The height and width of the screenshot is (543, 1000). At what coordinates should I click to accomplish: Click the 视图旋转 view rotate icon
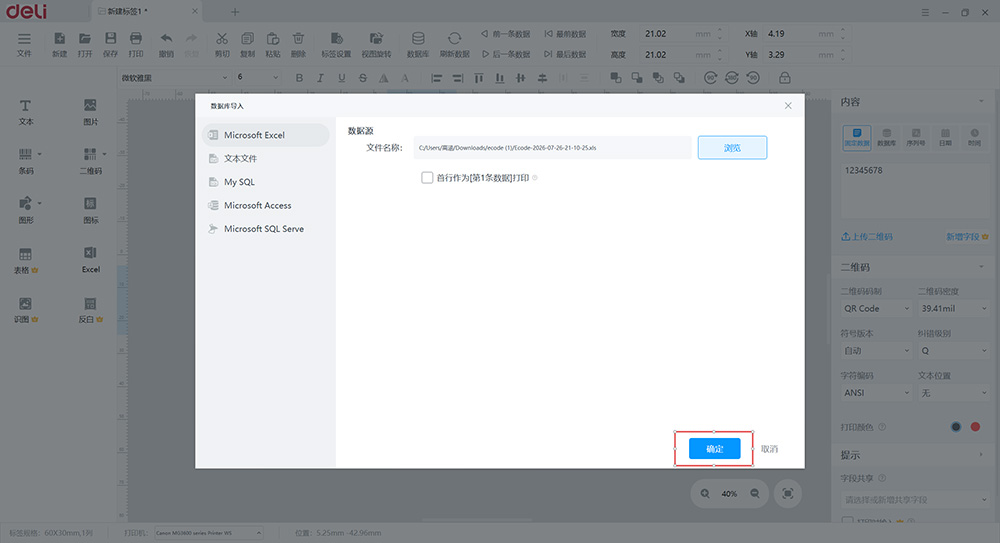376,44
